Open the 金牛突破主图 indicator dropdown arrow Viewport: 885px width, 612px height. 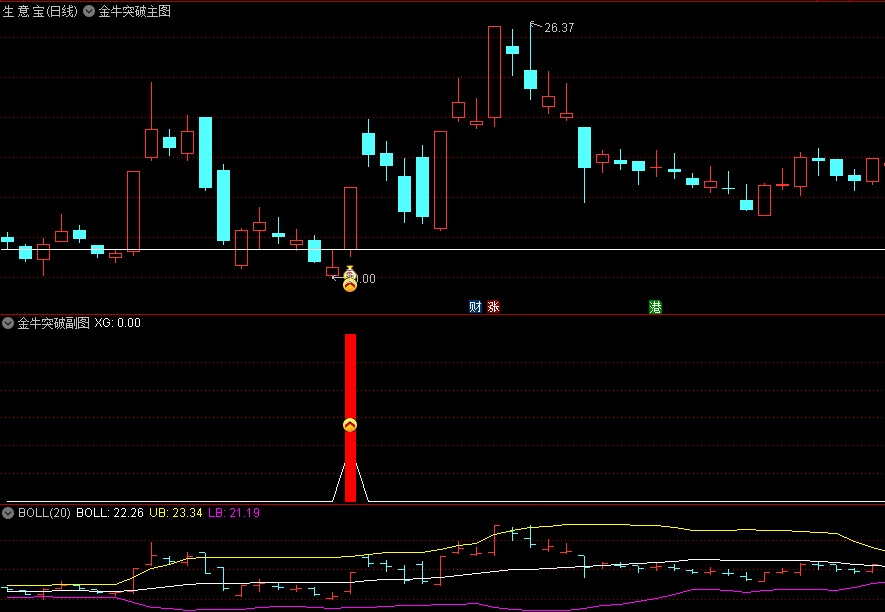point(89,11)
